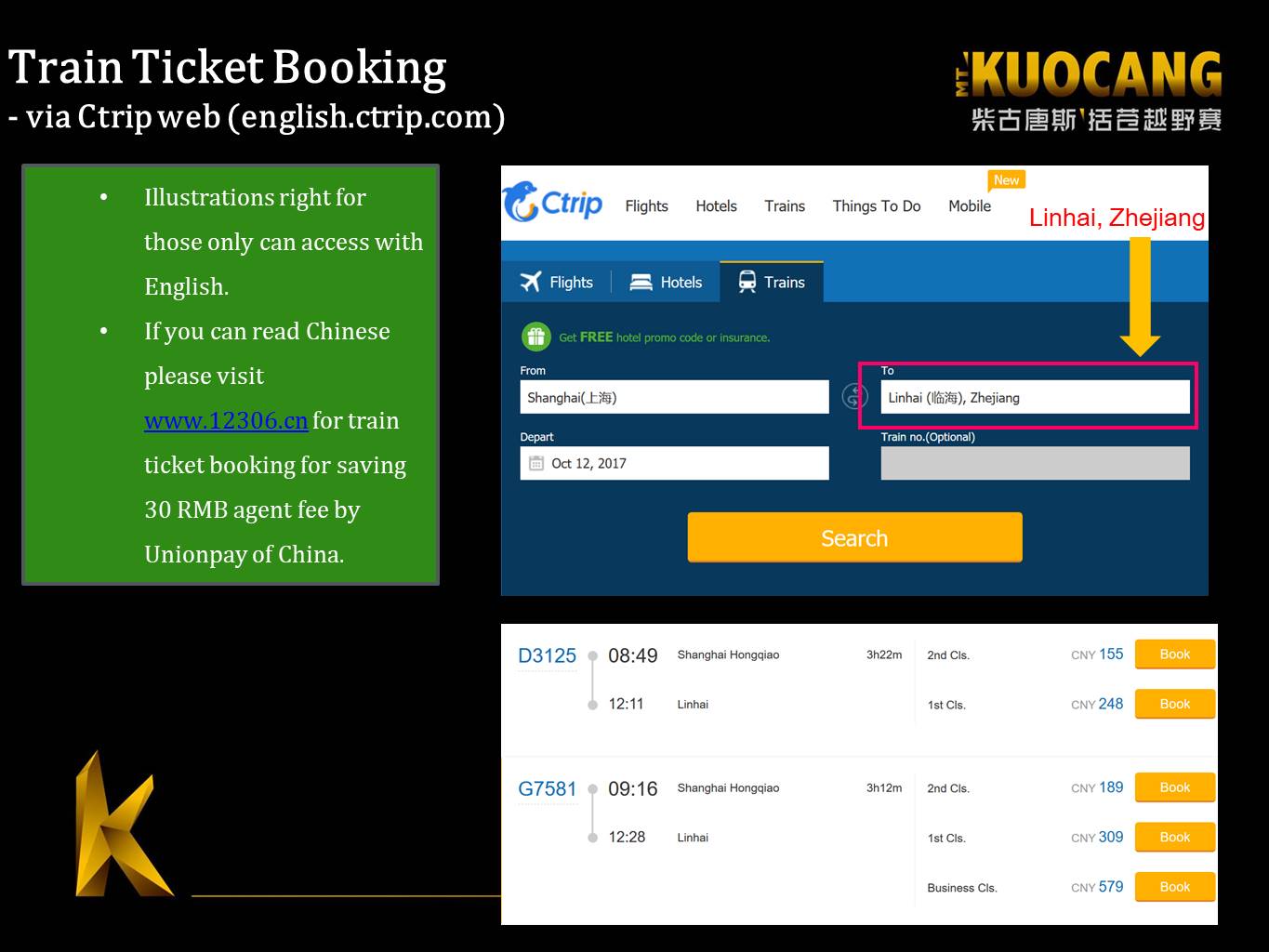Click the Train no. optional field

[x=1035, y=463]
